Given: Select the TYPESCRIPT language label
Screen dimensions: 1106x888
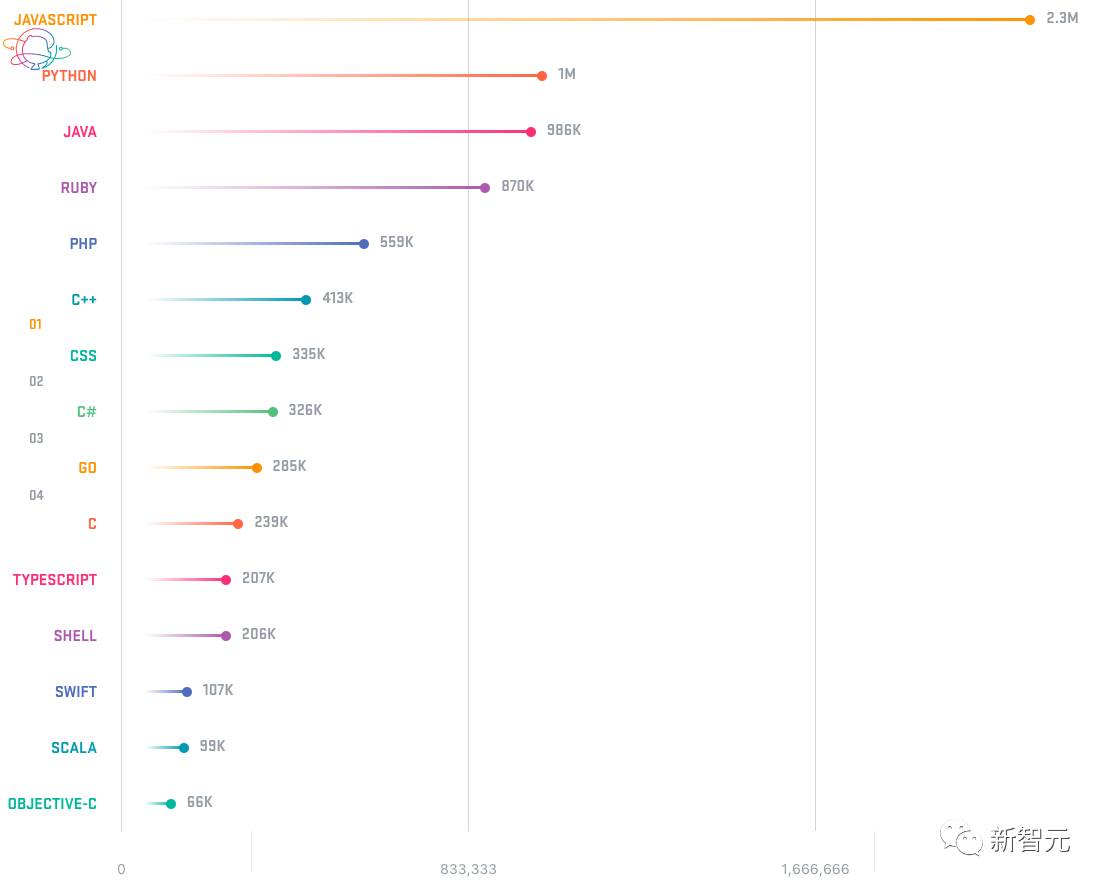Looking at the screenshot, I should [55, 580].
